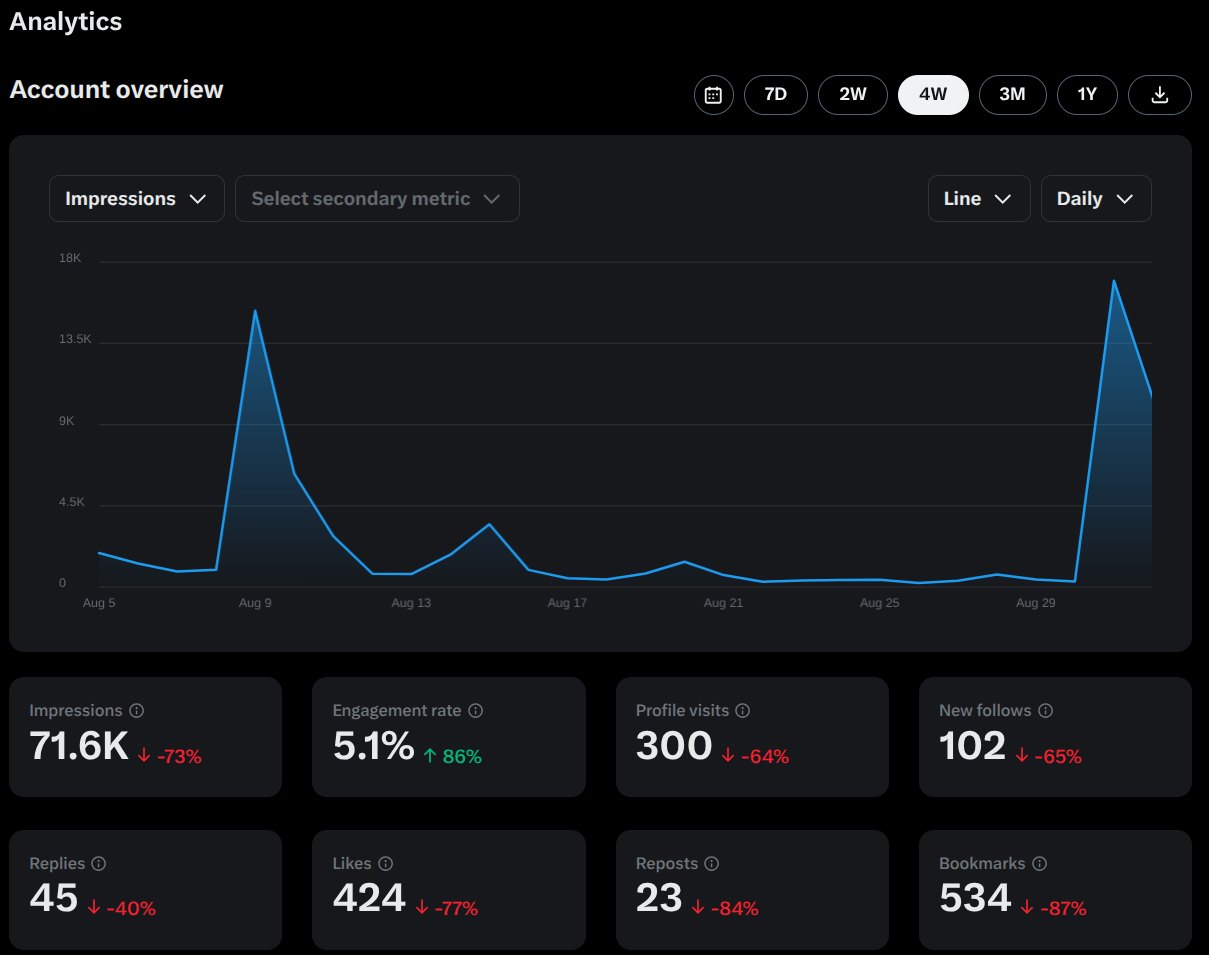The image size is (1209, 955).
Task: Show info about Engagement rate
Action: pos(476,711)
